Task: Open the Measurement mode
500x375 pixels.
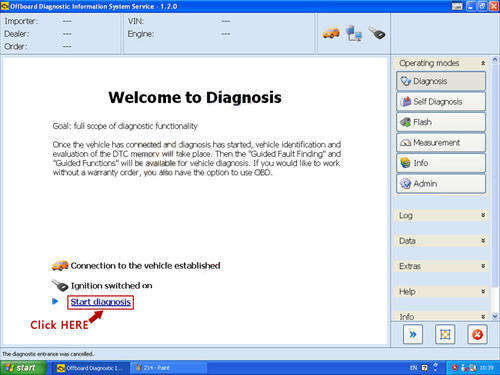Action: 441,143
